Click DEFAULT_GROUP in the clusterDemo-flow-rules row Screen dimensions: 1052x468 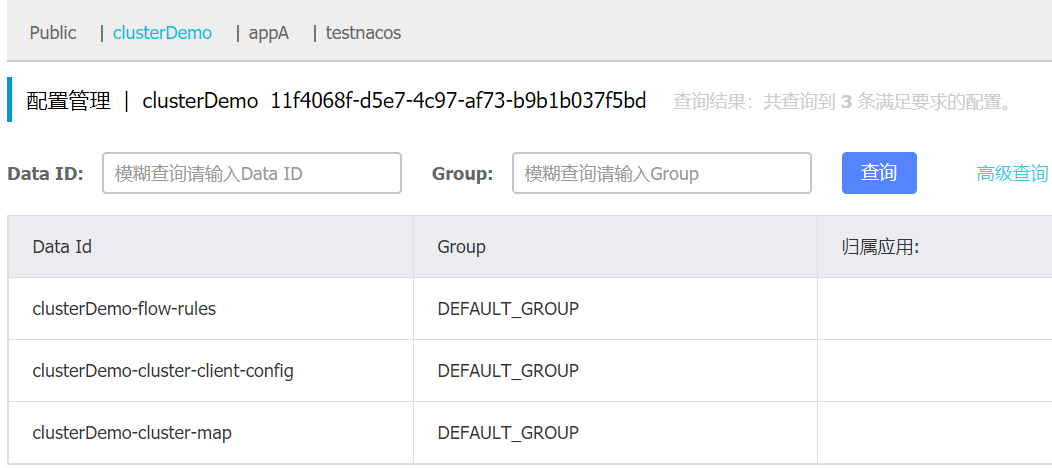(x=508, y=309)
